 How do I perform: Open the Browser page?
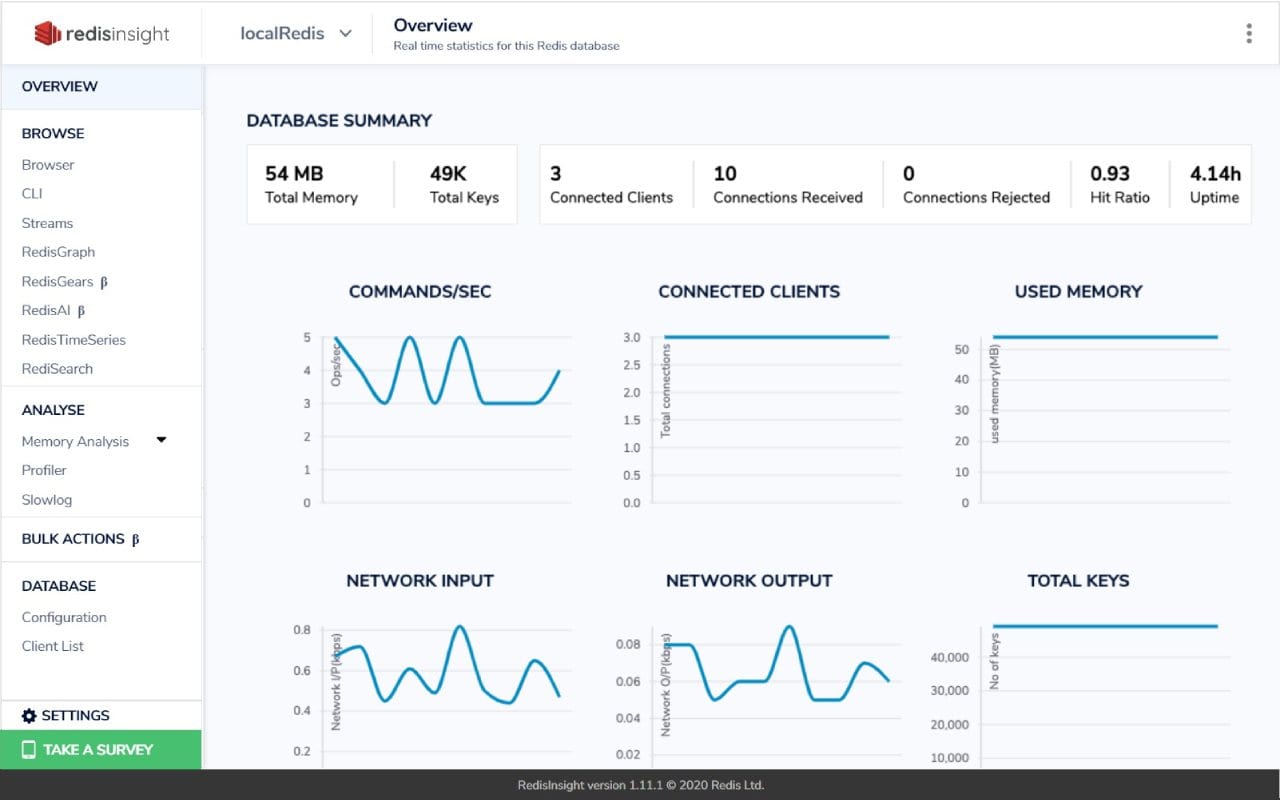(48, 164)
